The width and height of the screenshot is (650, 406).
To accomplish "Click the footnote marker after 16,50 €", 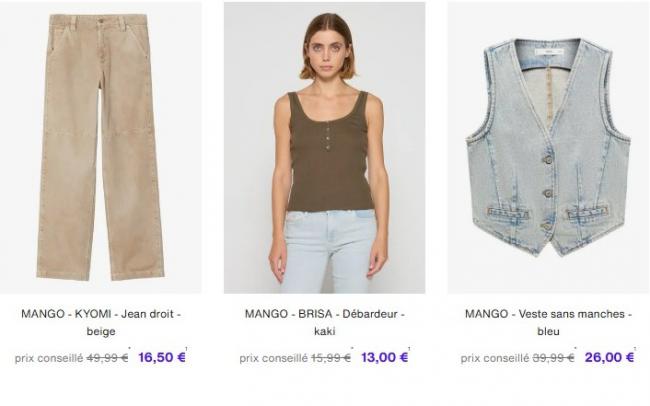I will (186, 348).
